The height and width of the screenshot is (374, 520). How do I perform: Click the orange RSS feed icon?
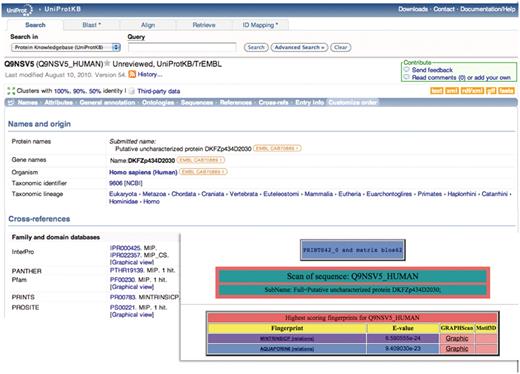(132, 74)
